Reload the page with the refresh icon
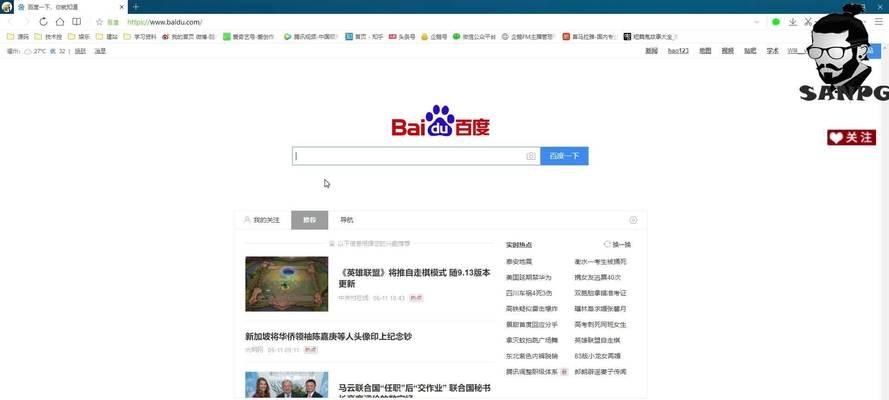 [43, 22]
